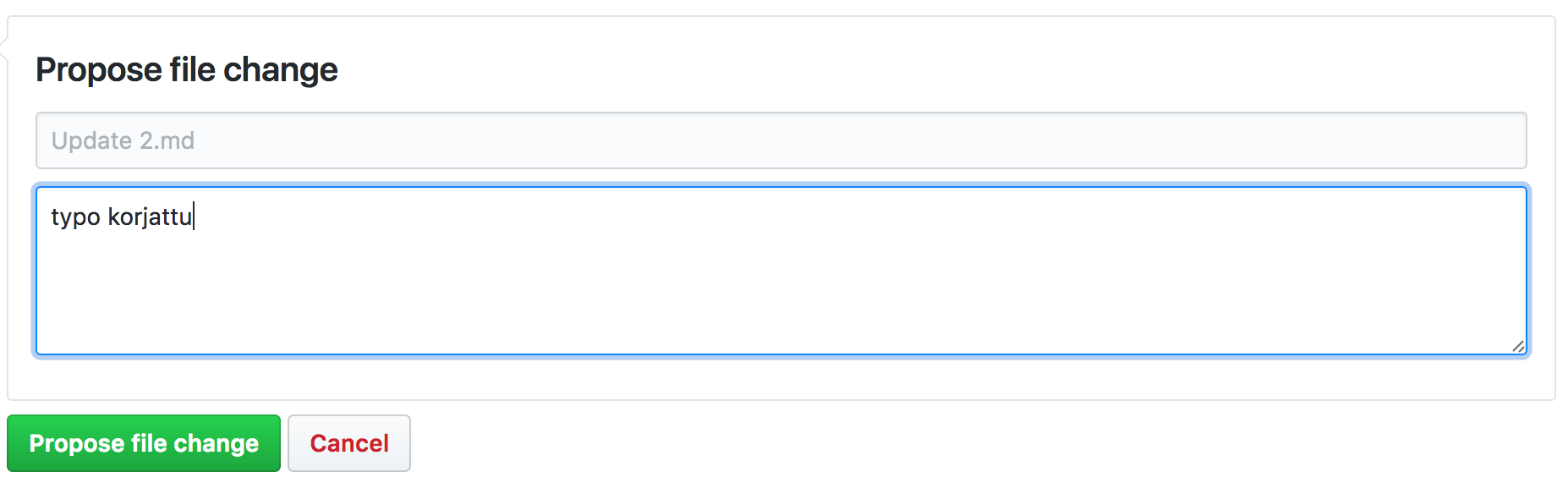Click the 'Update 2.md' placeholder text
The width and height of the screenshot is (1568, 494).
point(123,140)
